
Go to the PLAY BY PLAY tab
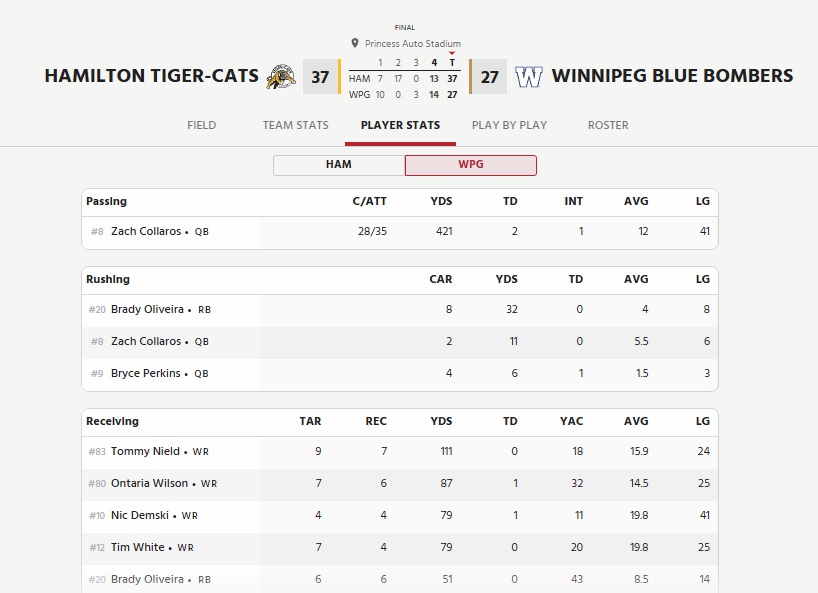[509, 125]
